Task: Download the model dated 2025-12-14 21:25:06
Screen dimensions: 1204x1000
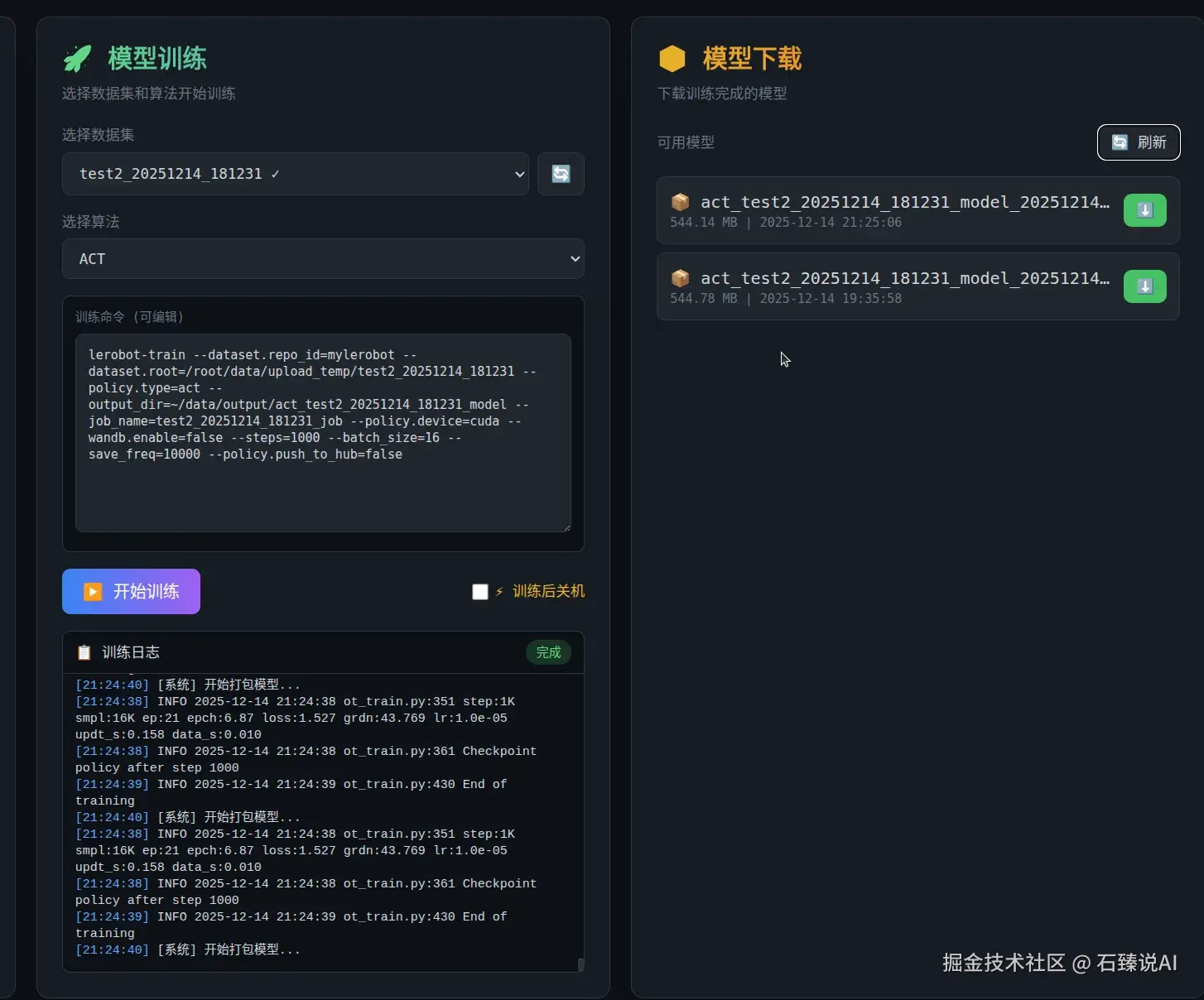Action: (1144, 210)
